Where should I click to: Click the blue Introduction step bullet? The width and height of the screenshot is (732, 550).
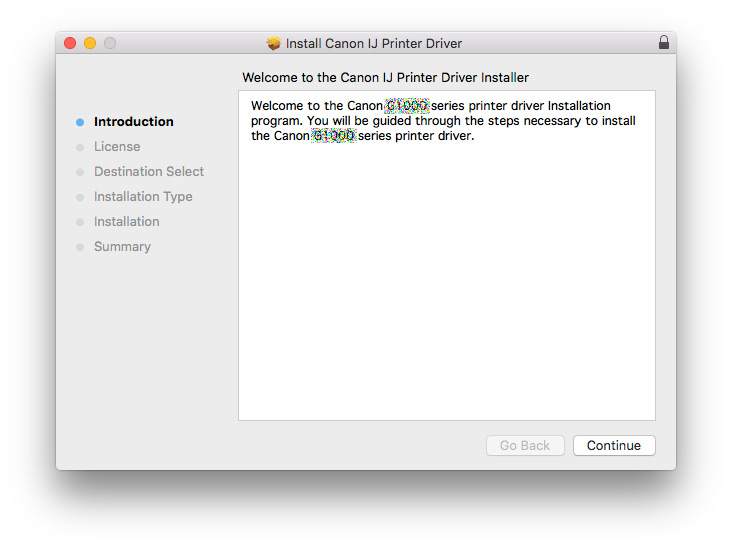80,122
